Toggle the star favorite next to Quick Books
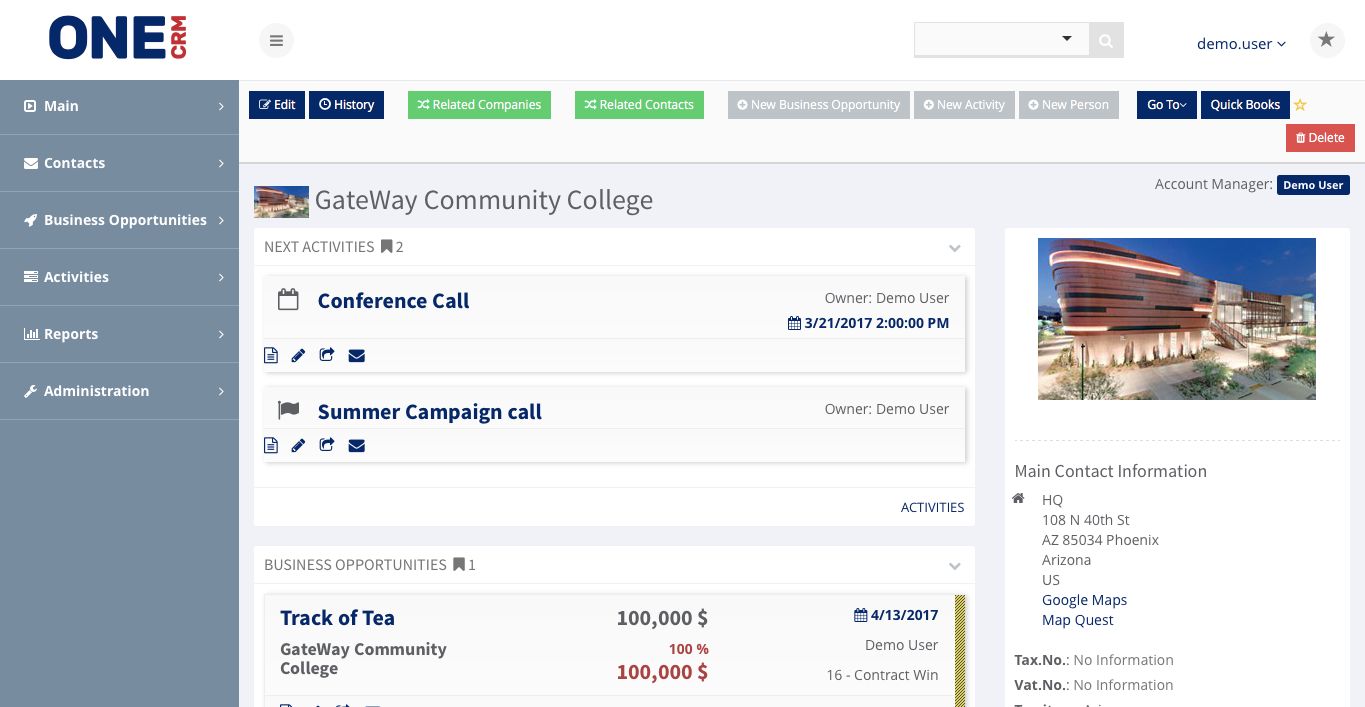 [x=1300, y=104]
